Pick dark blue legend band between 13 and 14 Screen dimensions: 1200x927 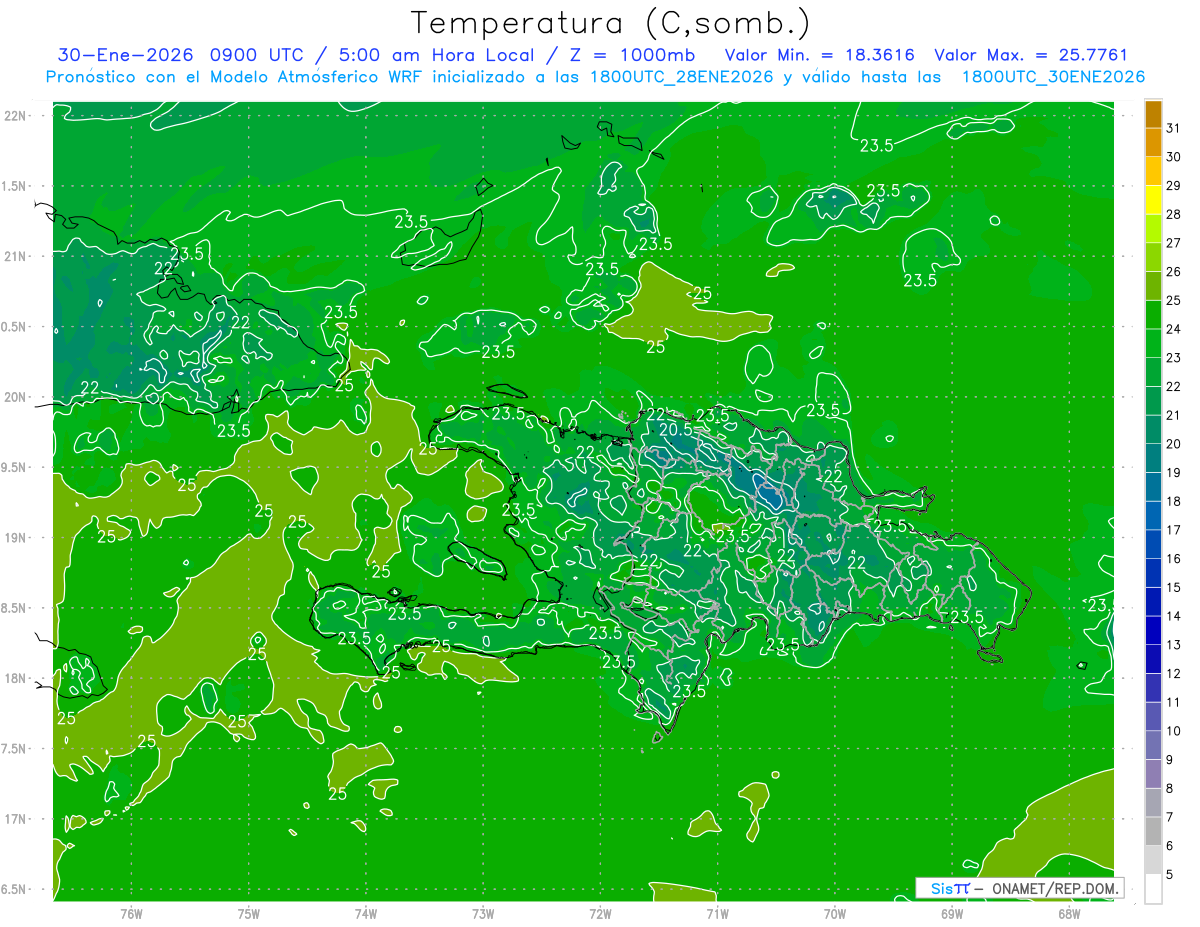1153,631
